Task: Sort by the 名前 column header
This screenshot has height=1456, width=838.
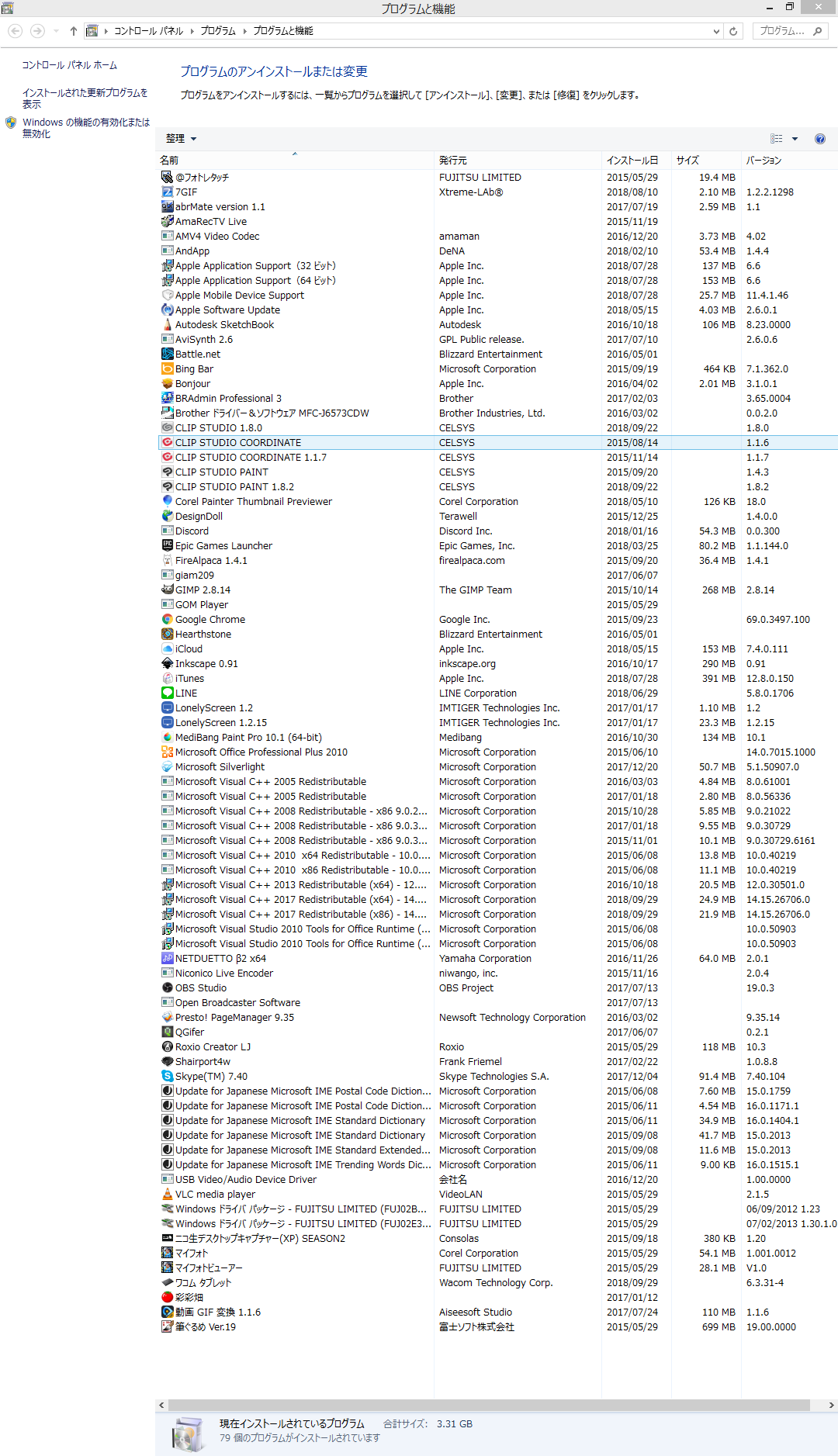Action: (295, 161)
